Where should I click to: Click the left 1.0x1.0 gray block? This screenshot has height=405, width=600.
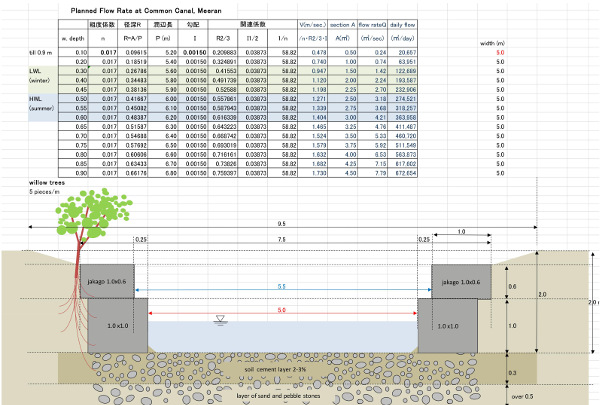tap(119, 326)
